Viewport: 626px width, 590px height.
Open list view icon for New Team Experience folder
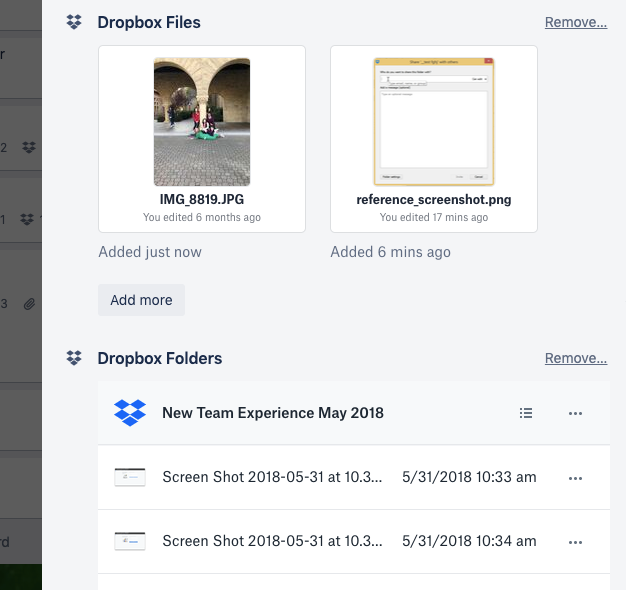(x=526, y=413)
